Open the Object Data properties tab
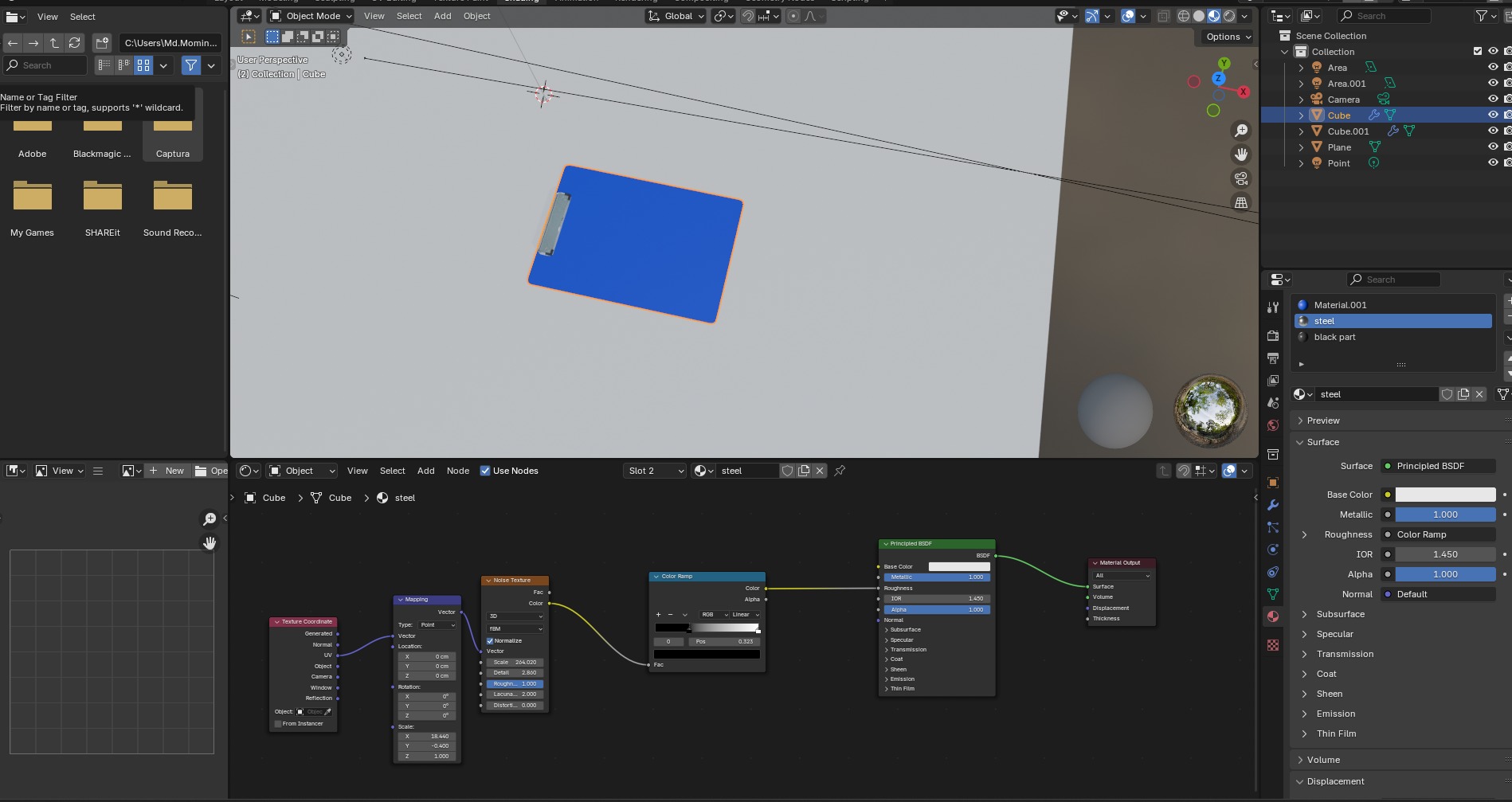 coord(1273,594)
